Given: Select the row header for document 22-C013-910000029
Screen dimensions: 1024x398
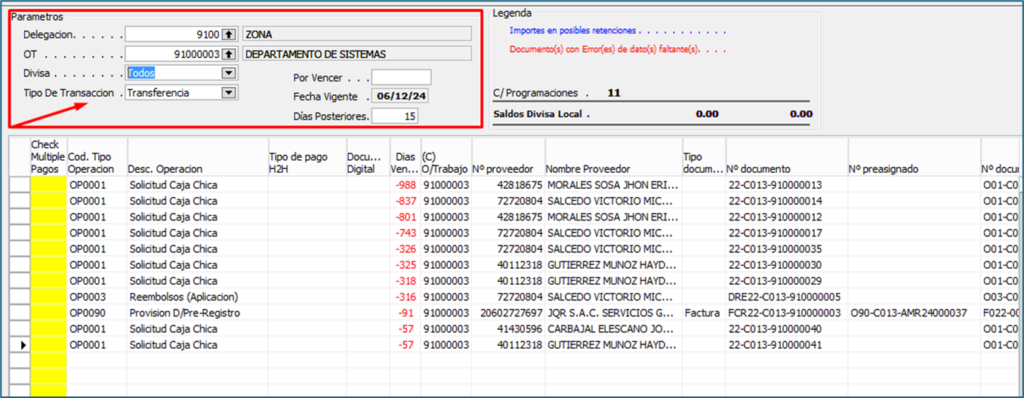Looking at the screenshot, I should (x=20, y=281).
